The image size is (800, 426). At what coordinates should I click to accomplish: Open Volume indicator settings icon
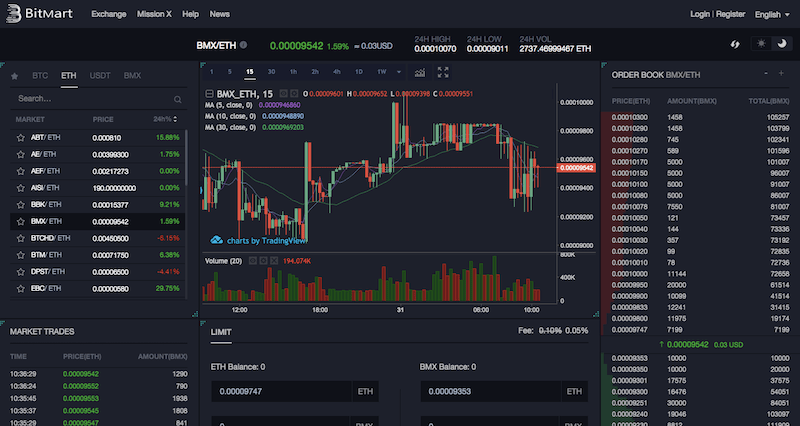[x=263, y=261]
